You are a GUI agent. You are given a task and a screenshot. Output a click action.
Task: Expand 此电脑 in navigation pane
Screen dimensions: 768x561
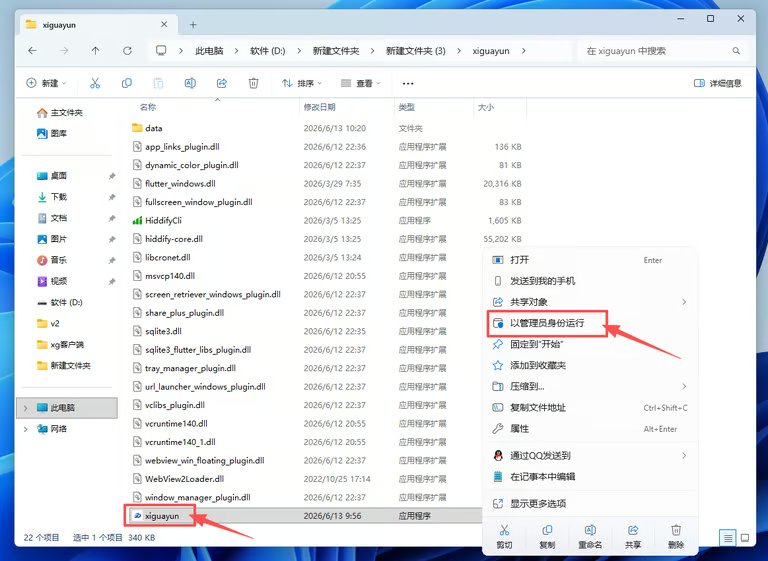[x=25, y=408]
